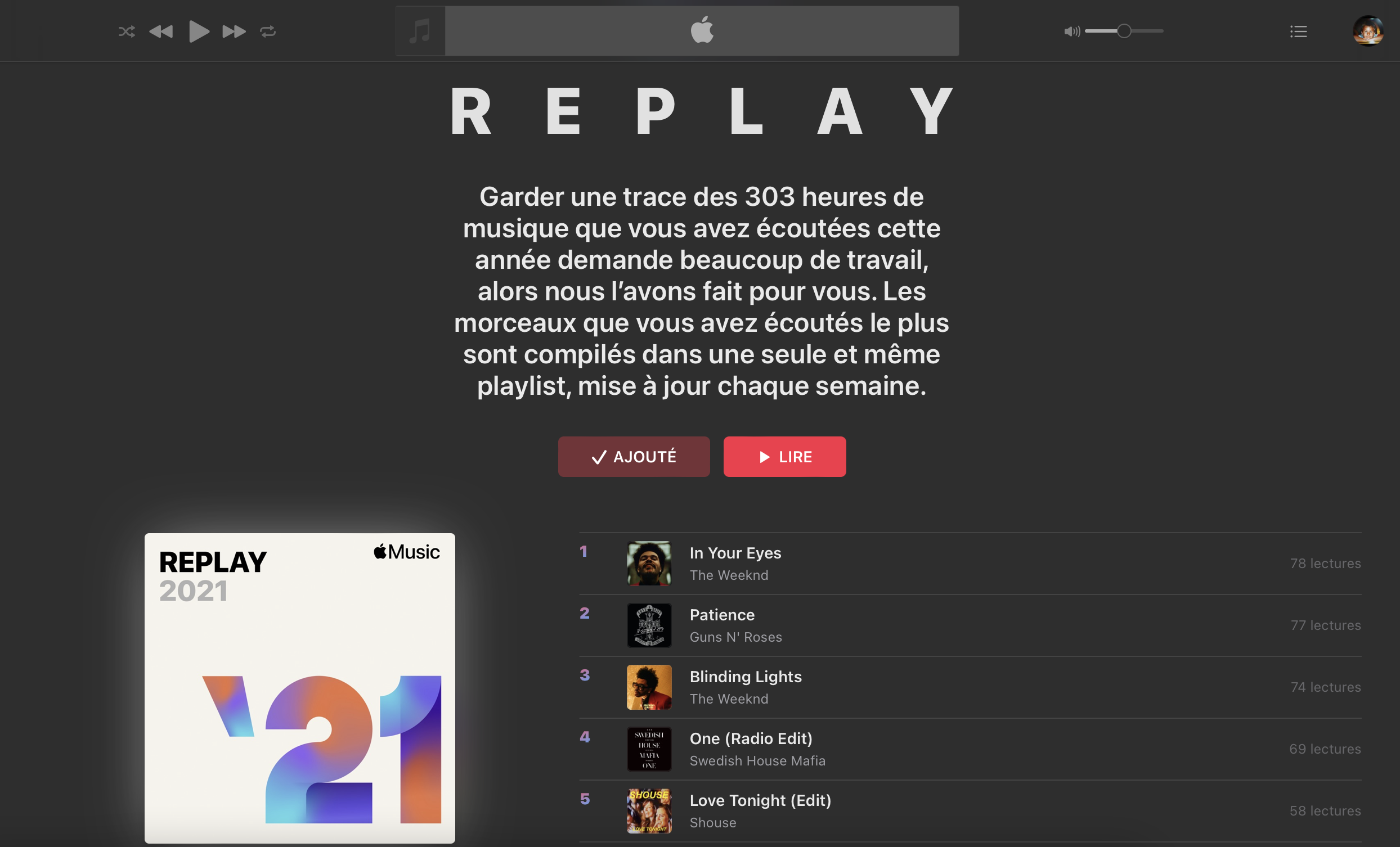The image size is (1400, 847).
Task: Click the LIRE play button
Action: click(x=784, y=457)
